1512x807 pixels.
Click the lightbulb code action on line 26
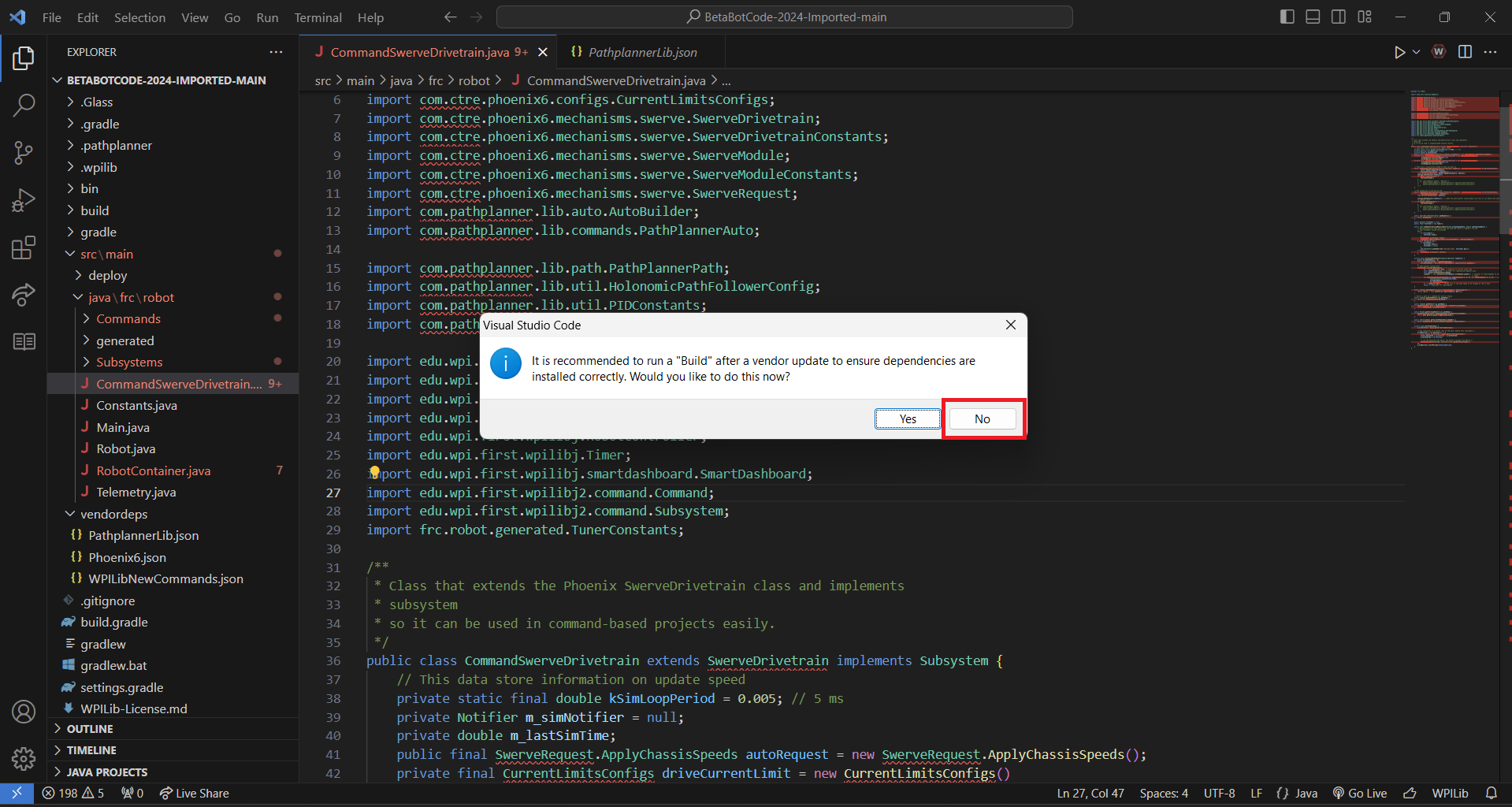click(375, 473)
